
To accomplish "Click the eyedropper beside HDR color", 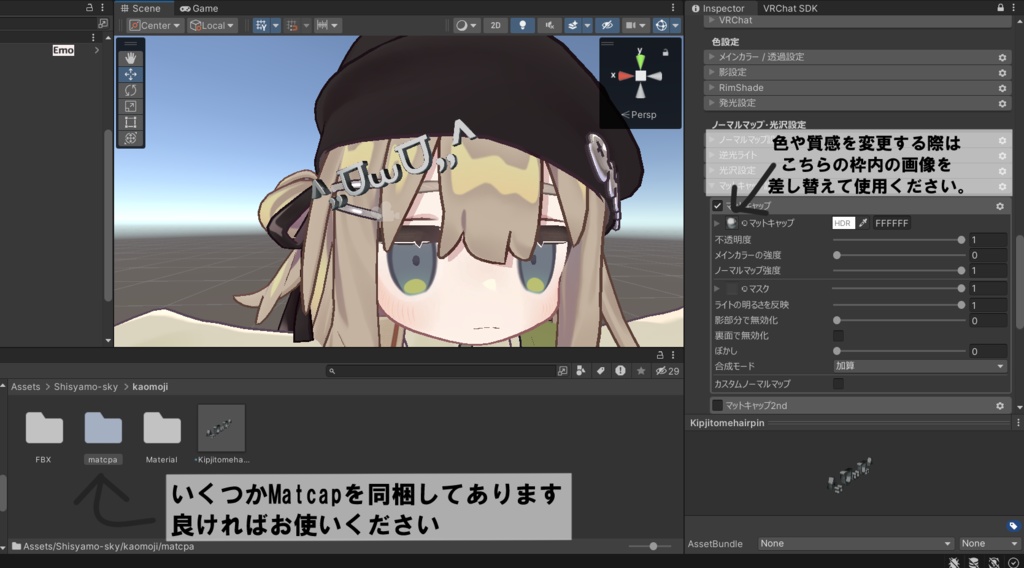I will point(863,223).
